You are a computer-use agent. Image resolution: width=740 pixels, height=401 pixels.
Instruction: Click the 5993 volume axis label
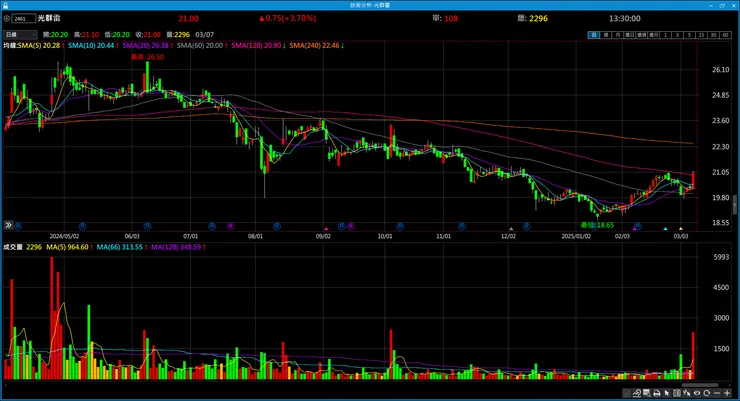pos(722,257)
